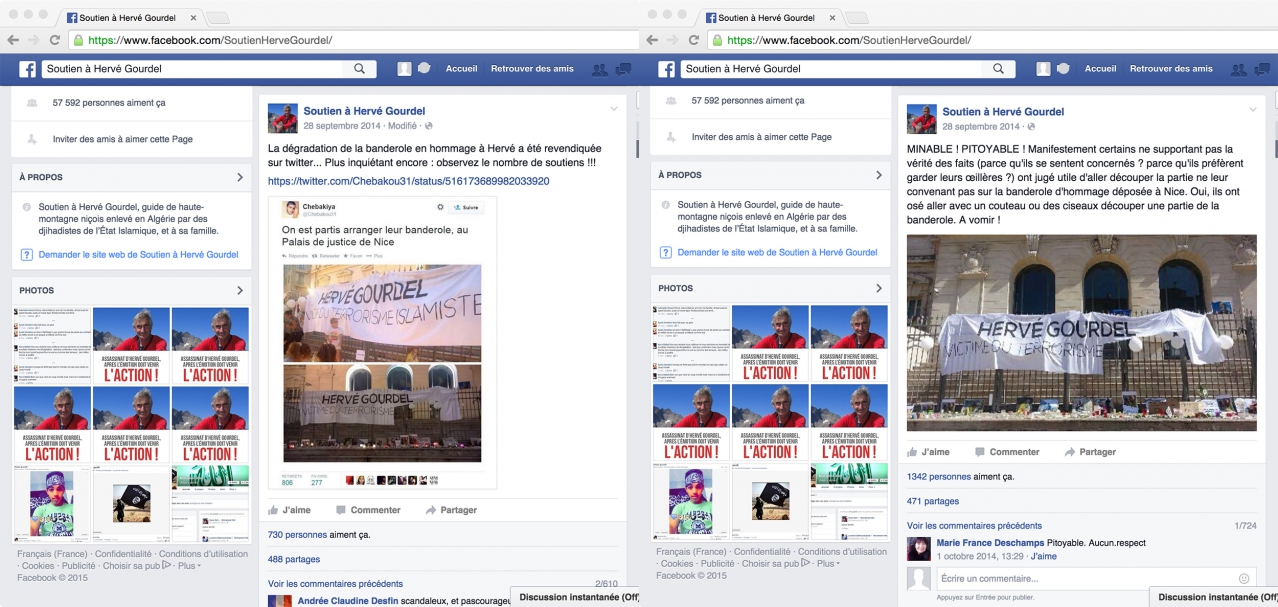Viewport: 1278px width, 607px height.
Task: Open Retrouver des amis in the left window
Action: 532,69
